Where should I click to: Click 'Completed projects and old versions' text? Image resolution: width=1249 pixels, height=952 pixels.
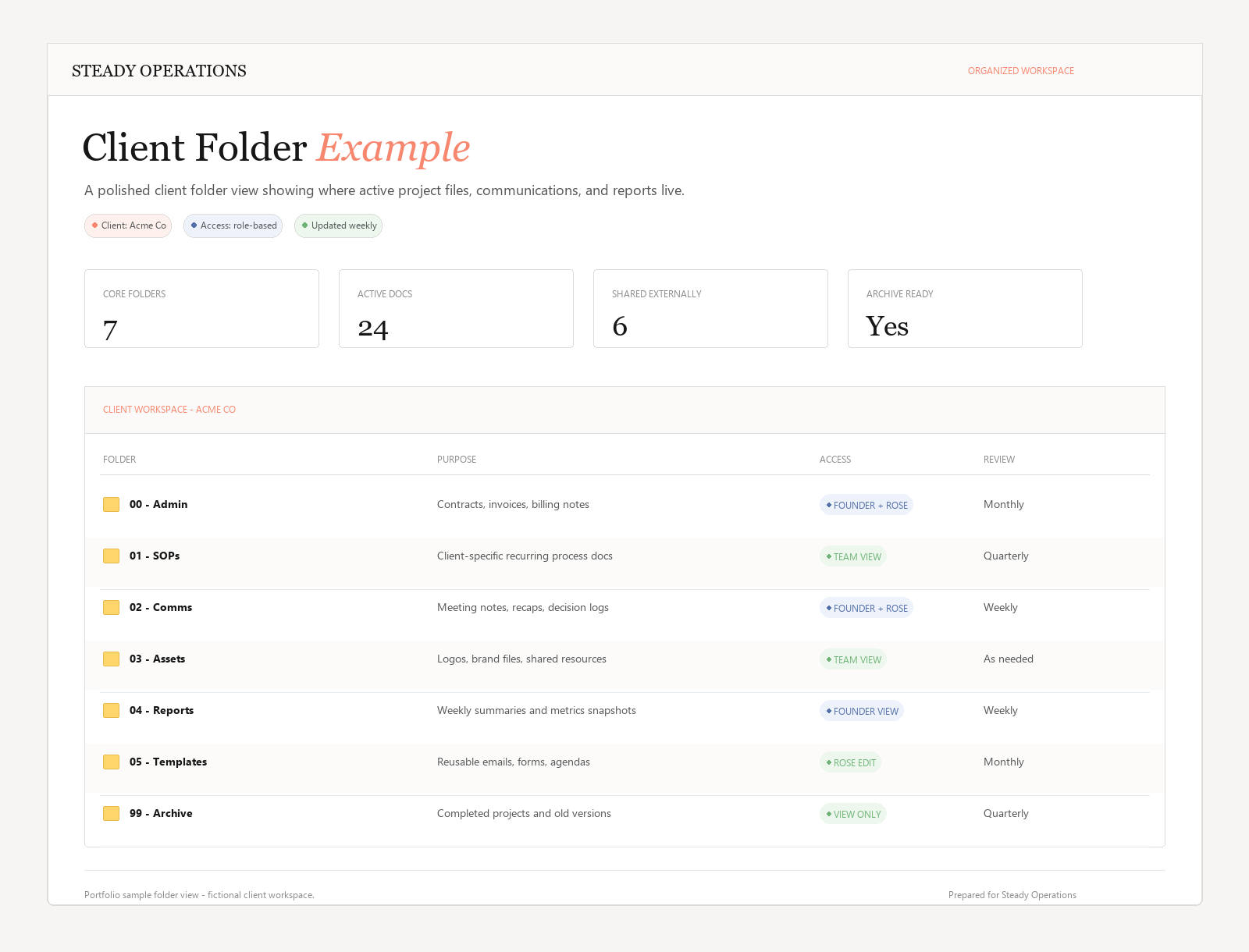click(524, 814)
